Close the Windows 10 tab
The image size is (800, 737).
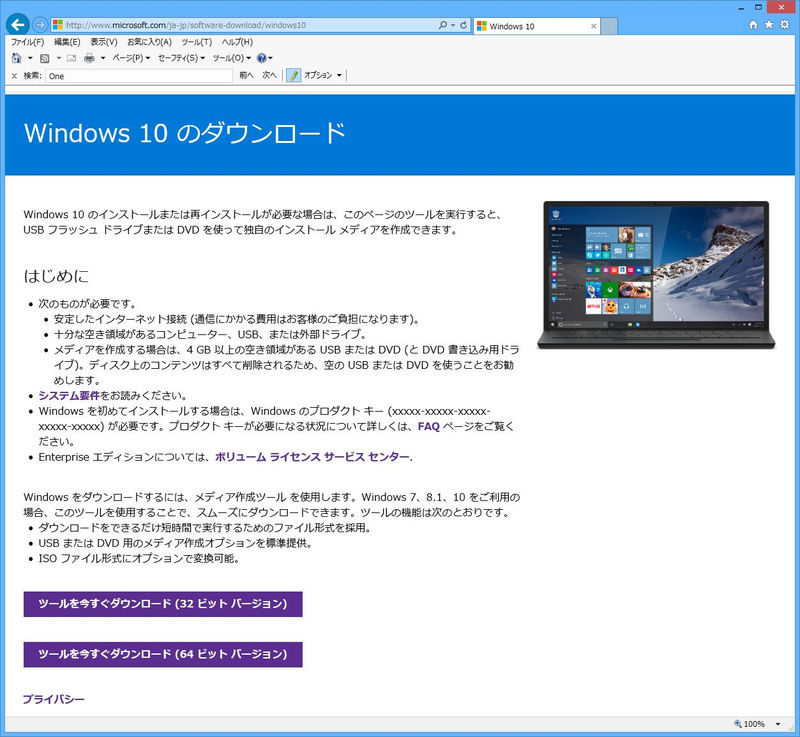(593, 26)
